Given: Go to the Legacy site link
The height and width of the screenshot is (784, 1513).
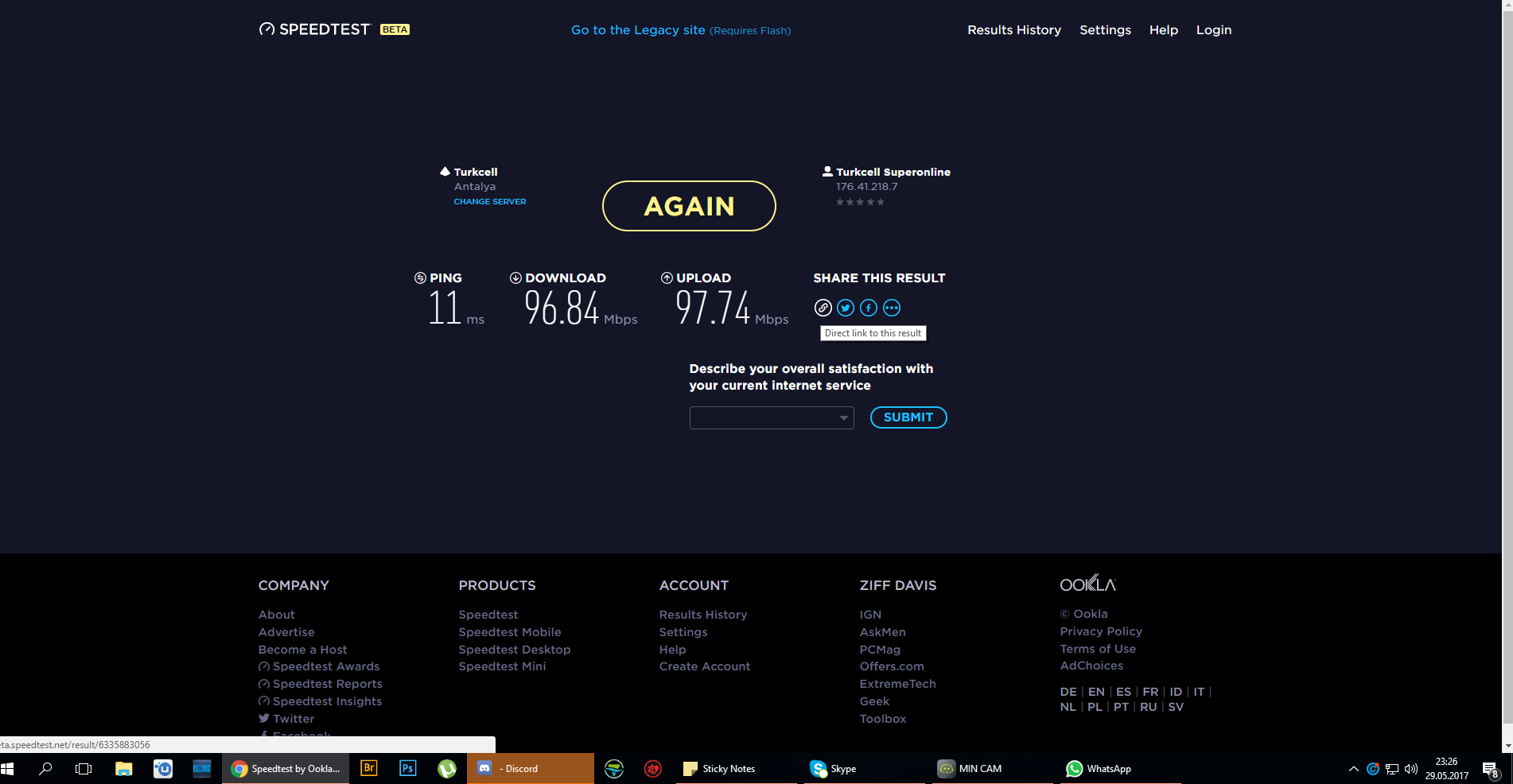Looking at the screenshot, I should click(681, 30).
